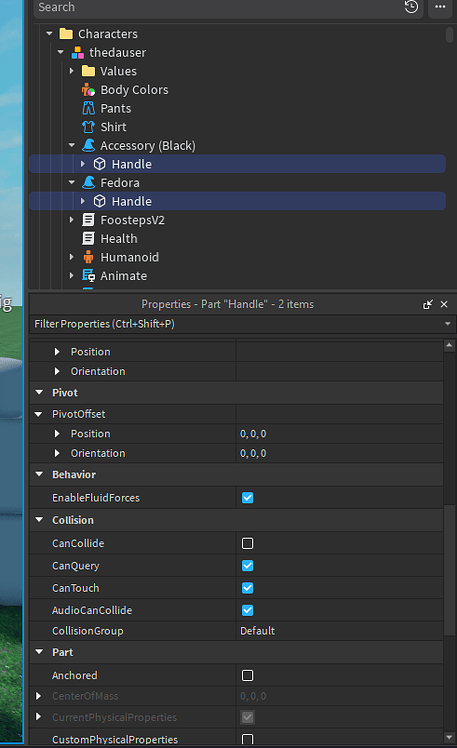The image size is (457, 748).
Task: Expand the Animate script
Action: 72,276
